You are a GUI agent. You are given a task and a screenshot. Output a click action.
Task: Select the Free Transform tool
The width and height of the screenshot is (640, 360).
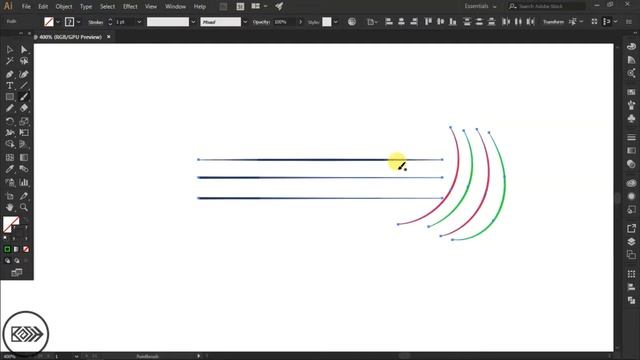tap(24, 133)
